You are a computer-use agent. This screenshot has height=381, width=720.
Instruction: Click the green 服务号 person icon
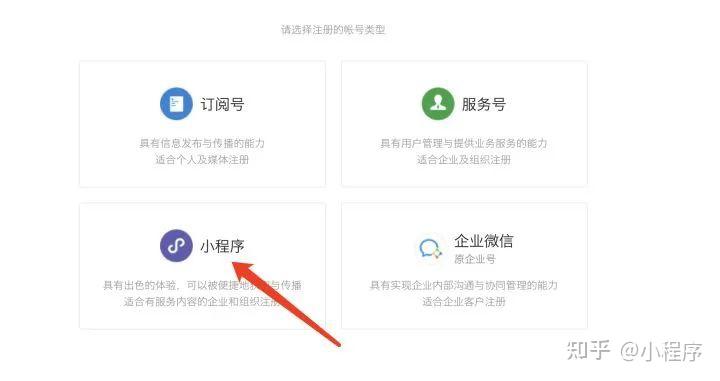[x=438, y=104]
